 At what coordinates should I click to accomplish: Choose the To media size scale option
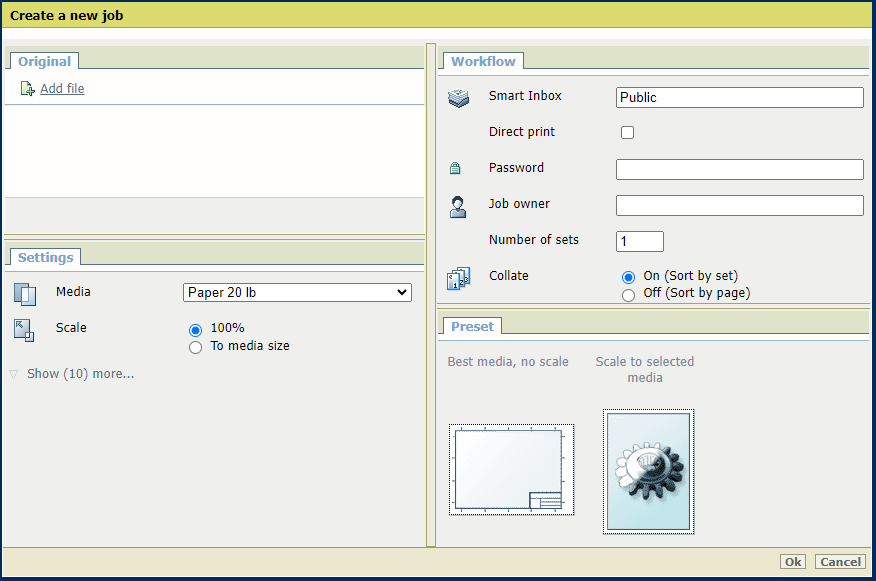click(x=196, y=347)
